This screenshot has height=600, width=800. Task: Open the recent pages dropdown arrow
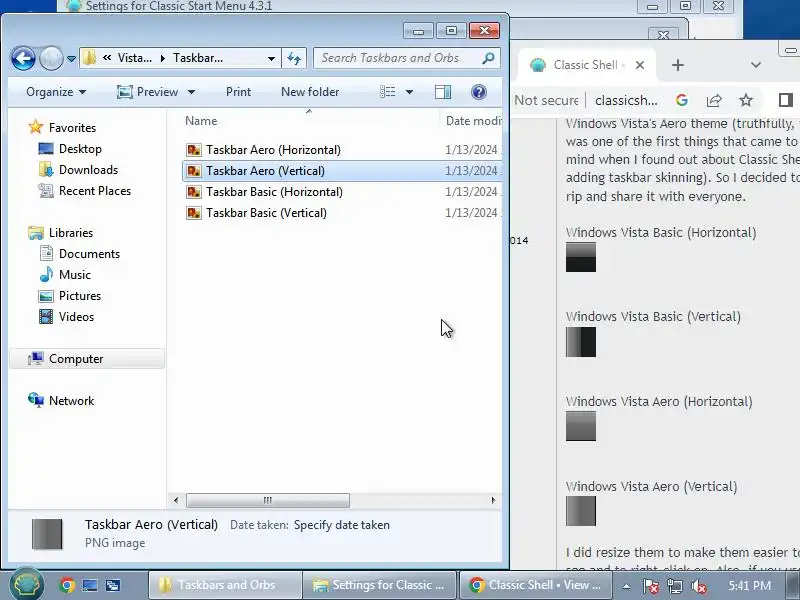tap(71, 59)
